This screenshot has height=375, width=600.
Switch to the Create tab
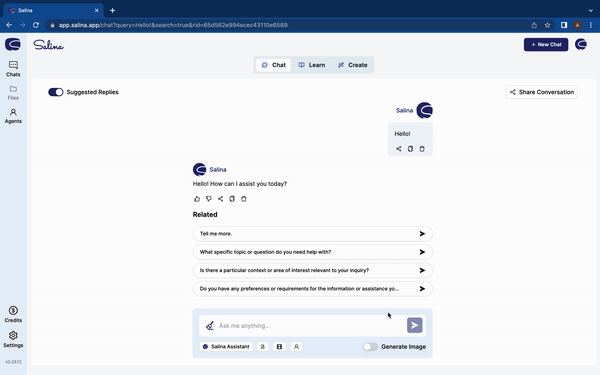pyautogui.click(x=352, y=65)
